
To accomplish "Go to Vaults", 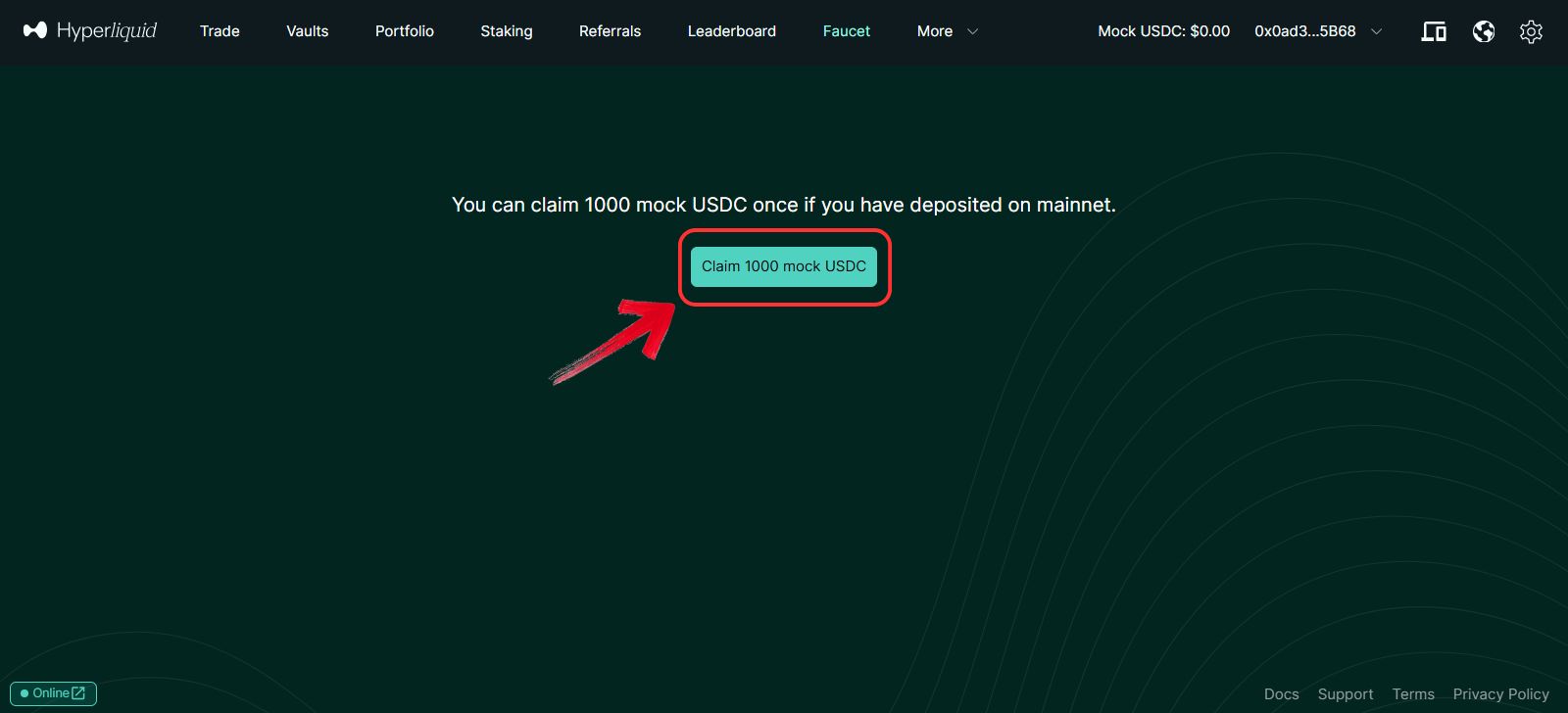I will 308,31.
